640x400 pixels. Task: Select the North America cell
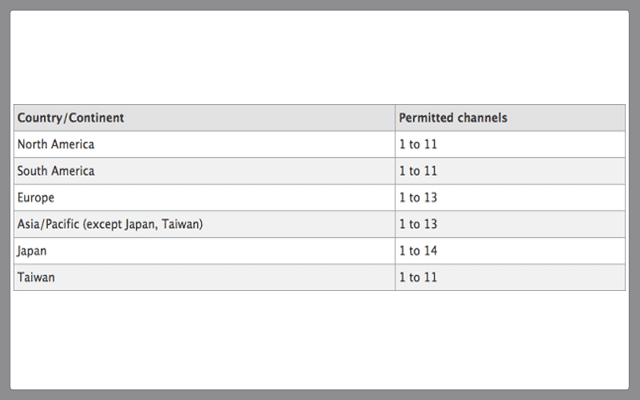pyautogui.click(x=56, y=144)
